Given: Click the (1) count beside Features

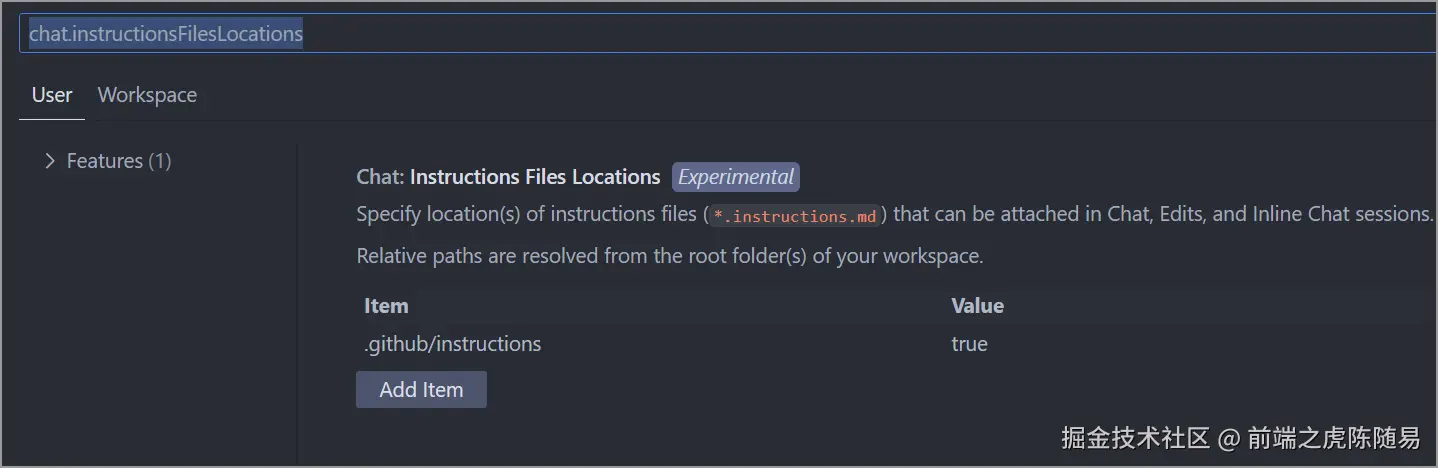Looking at the screenshot, I should click(160, 161).
